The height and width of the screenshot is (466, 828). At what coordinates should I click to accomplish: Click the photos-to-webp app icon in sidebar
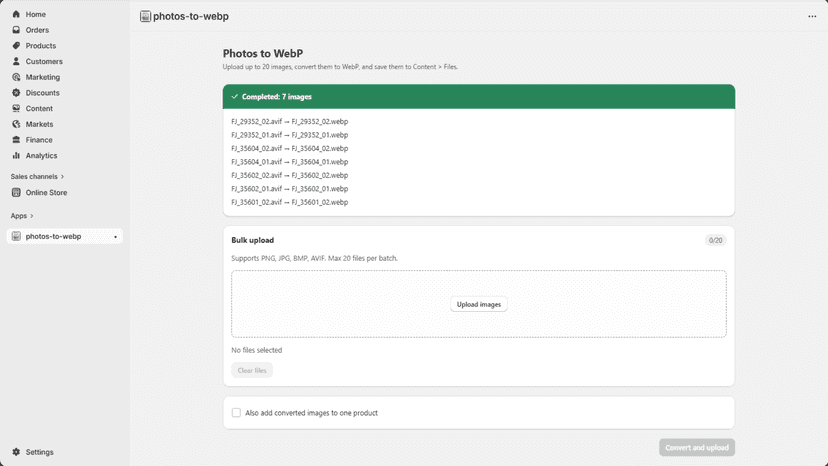(16, 236)
